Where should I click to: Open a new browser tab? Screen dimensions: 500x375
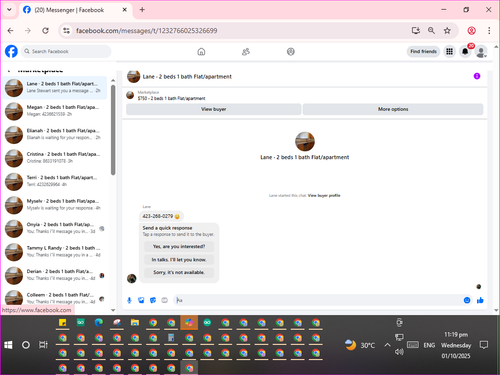[x=142, y=10]
